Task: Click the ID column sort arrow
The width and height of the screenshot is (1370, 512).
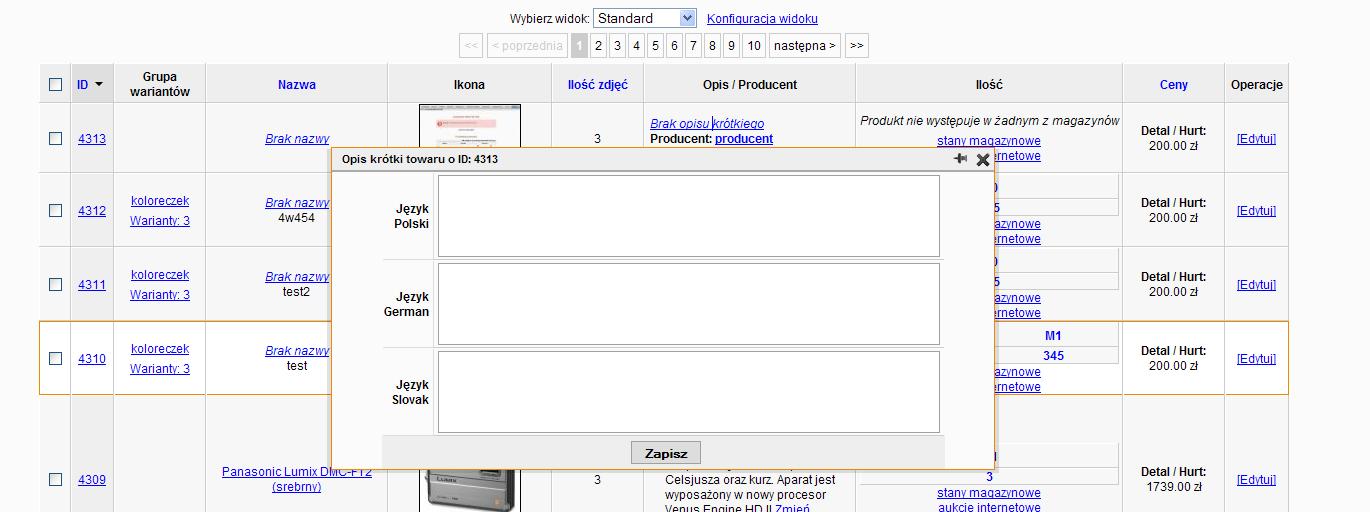Action: [x=99, y=85]
